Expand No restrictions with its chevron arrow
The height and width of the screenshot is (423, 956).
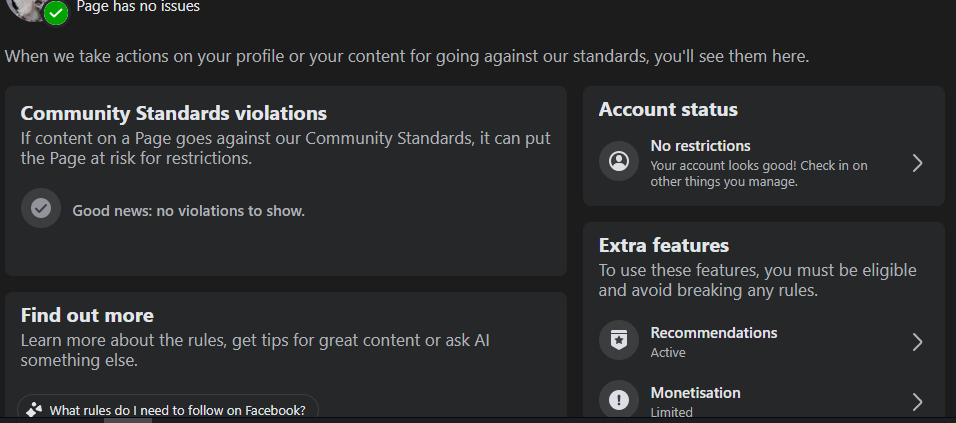pos(918,163)
